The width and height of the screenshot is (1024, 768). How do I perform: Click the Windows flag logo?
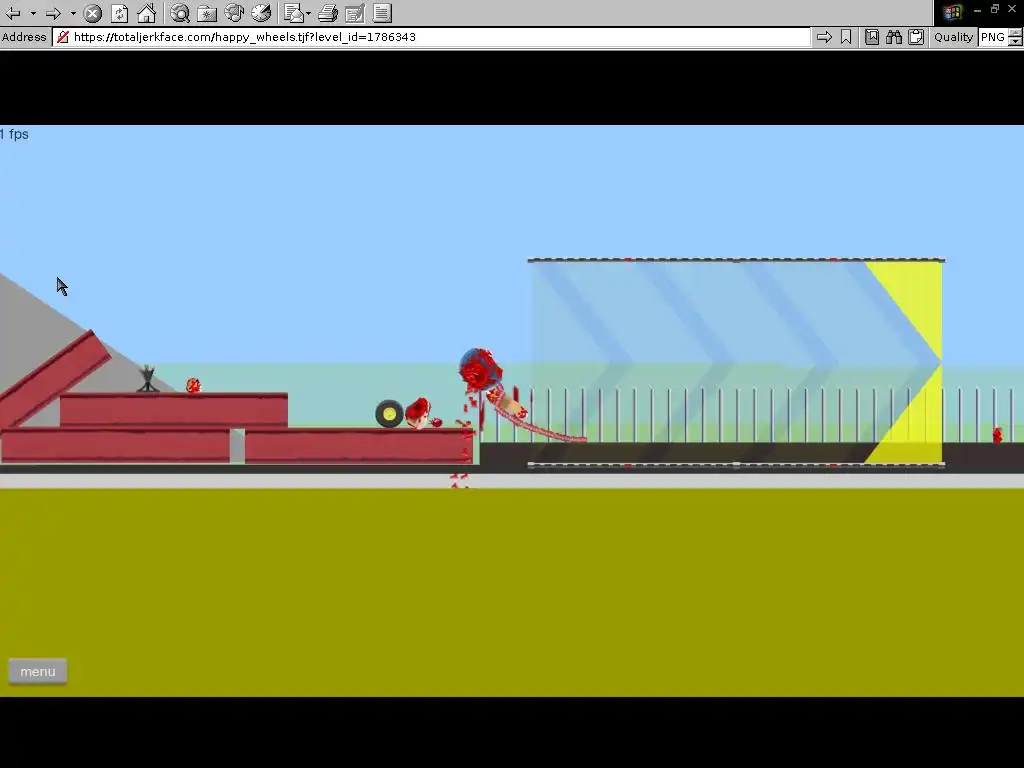tap(952, 12)
